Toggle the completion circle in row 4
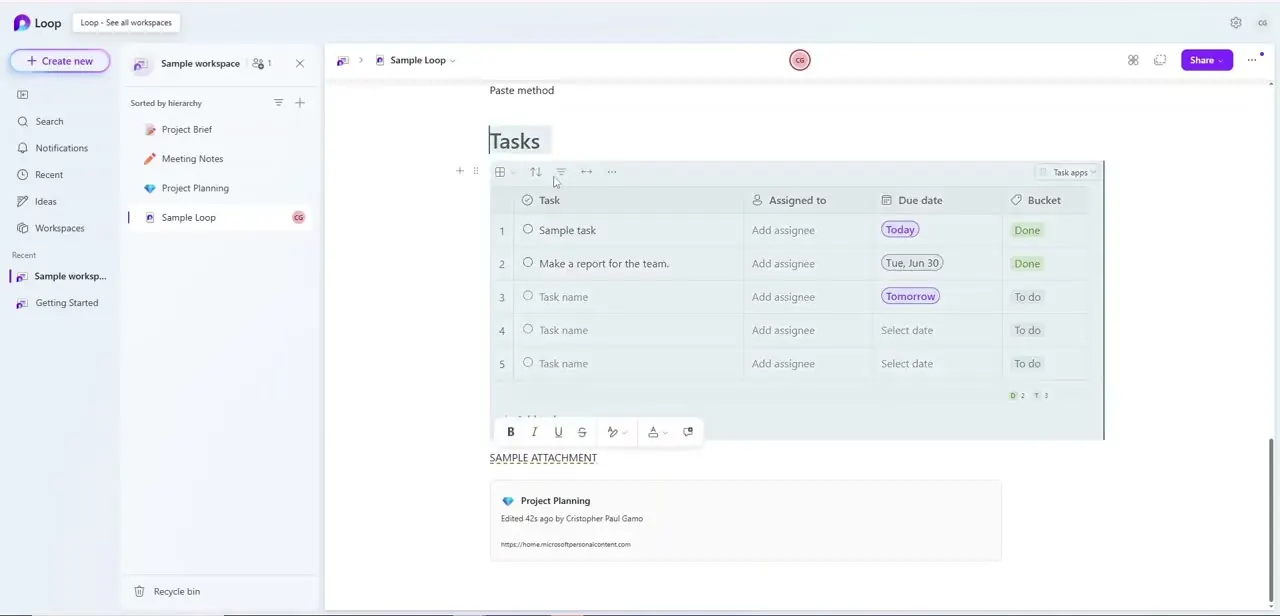 (528, 329)
